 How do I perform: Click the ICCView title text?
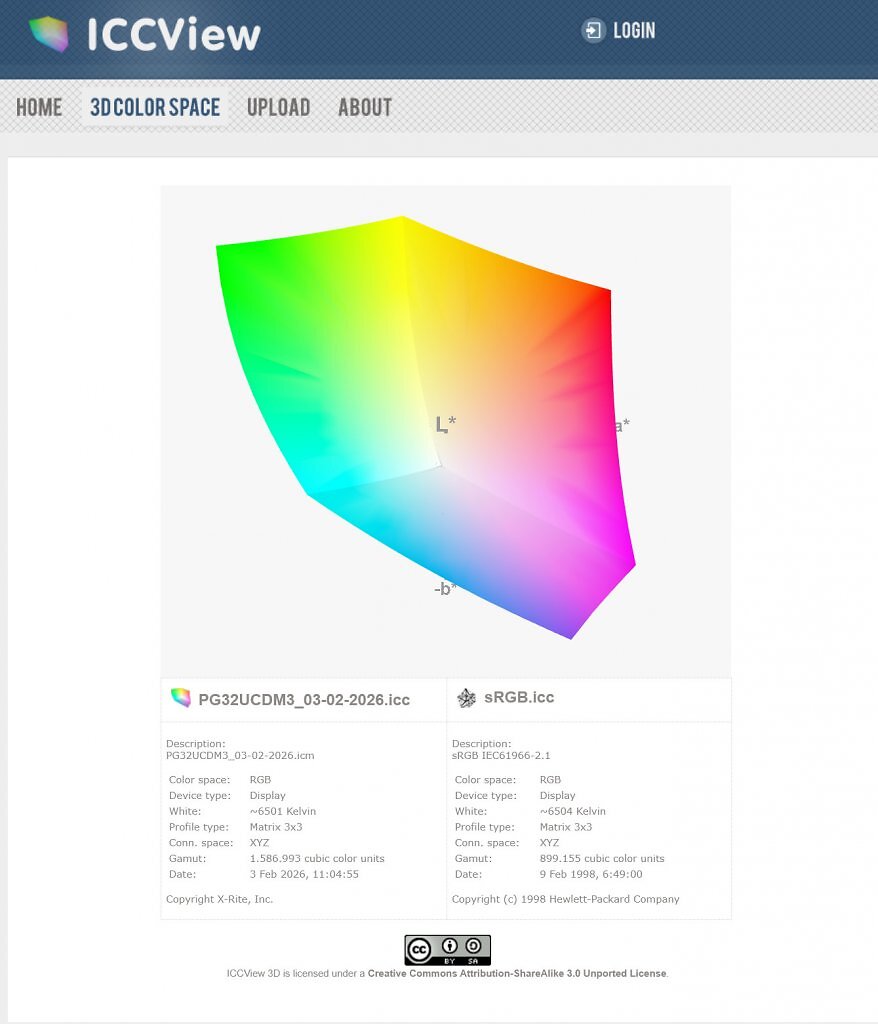(x=174, y=34)
